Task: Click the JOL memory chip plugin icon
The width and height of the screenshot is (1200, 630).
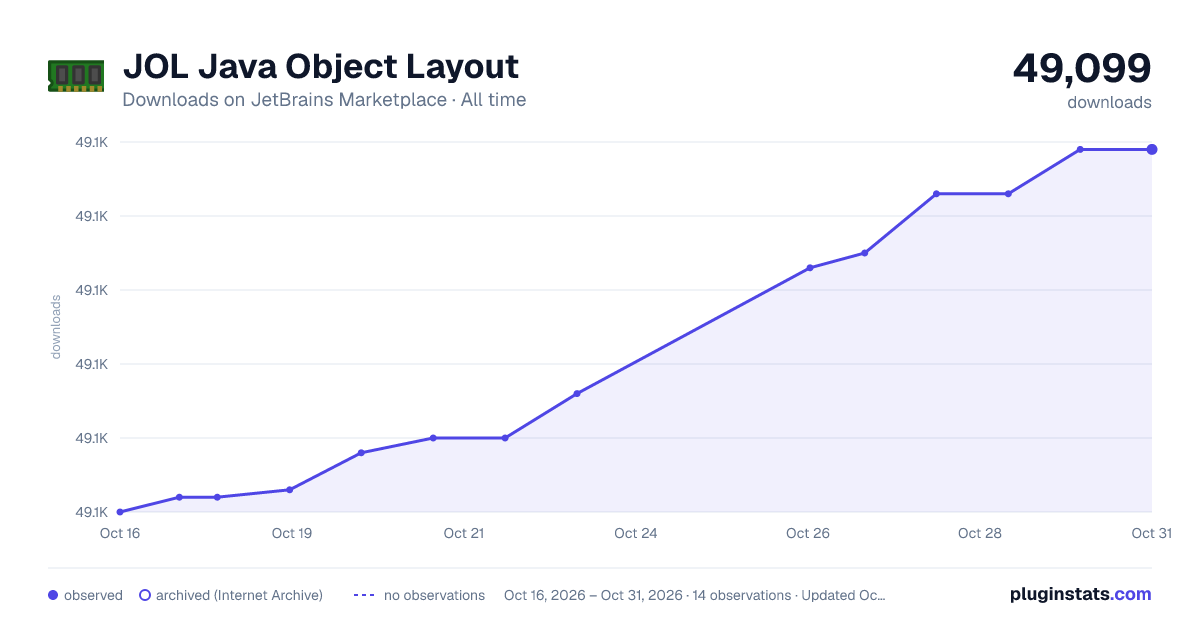Action: (76, 76)
